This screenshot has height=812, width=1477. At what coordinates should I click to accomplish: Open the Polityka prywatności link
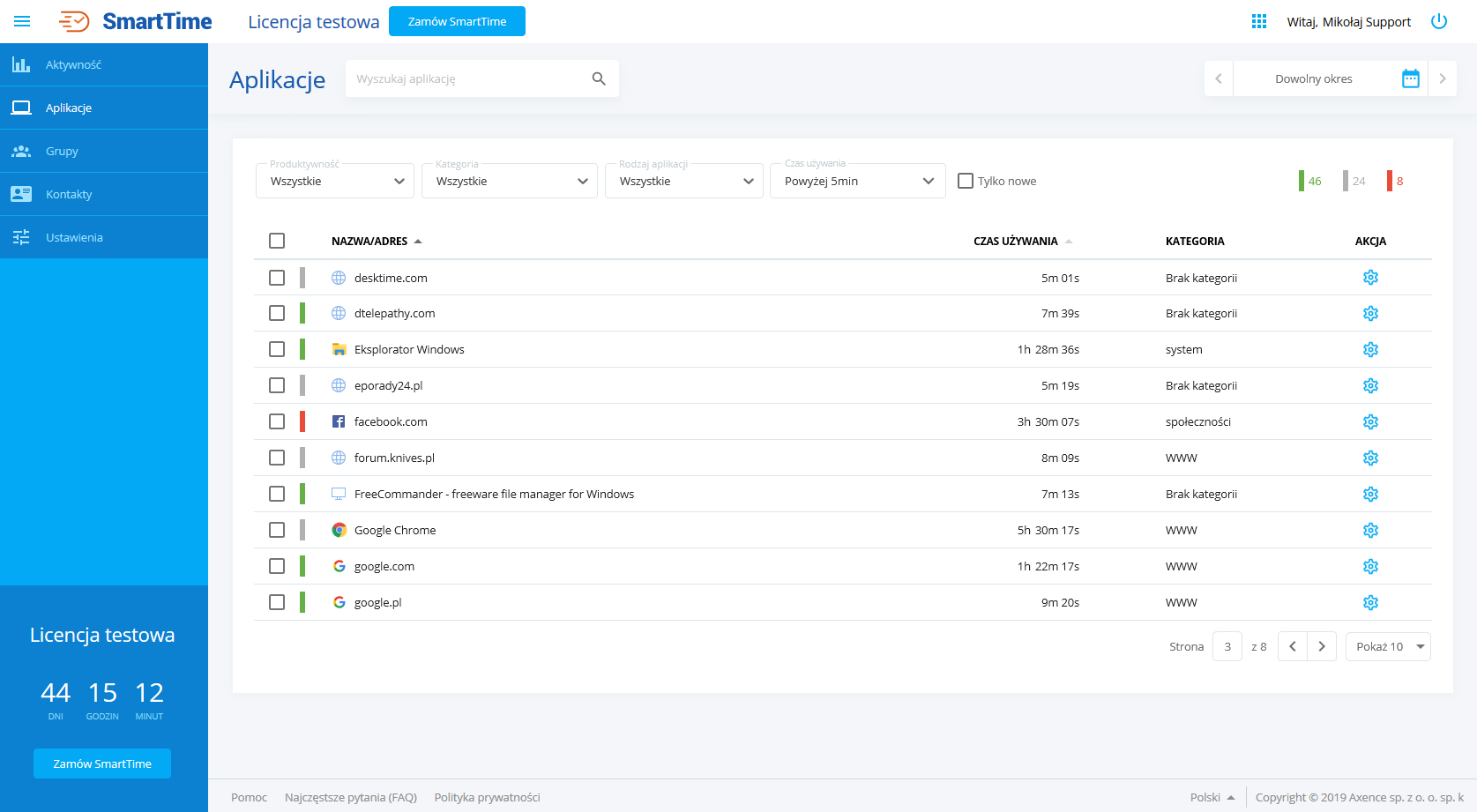pyautogui.click(x=487, y=796)
